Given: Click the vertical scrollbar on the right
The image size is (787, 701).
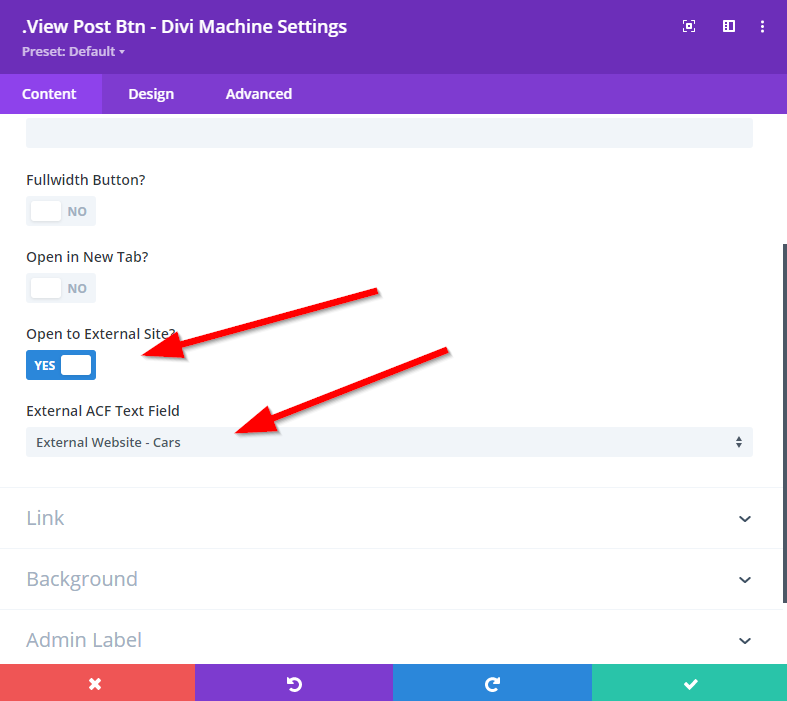Looking at the screenshot, I should [784, 420].
